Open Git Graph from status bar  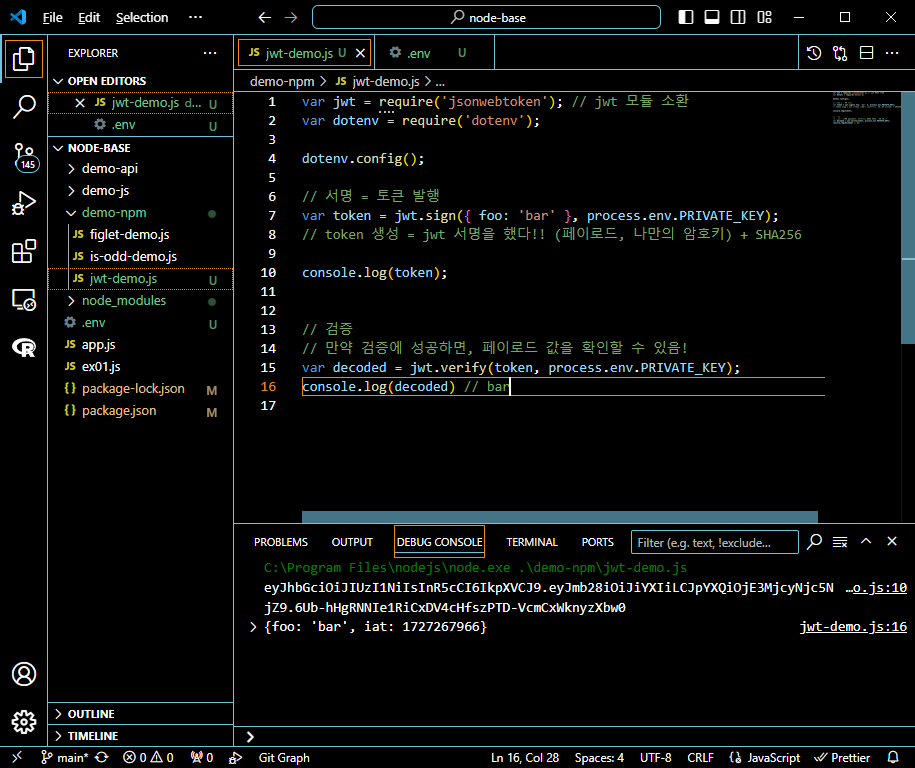coord(284,757)
